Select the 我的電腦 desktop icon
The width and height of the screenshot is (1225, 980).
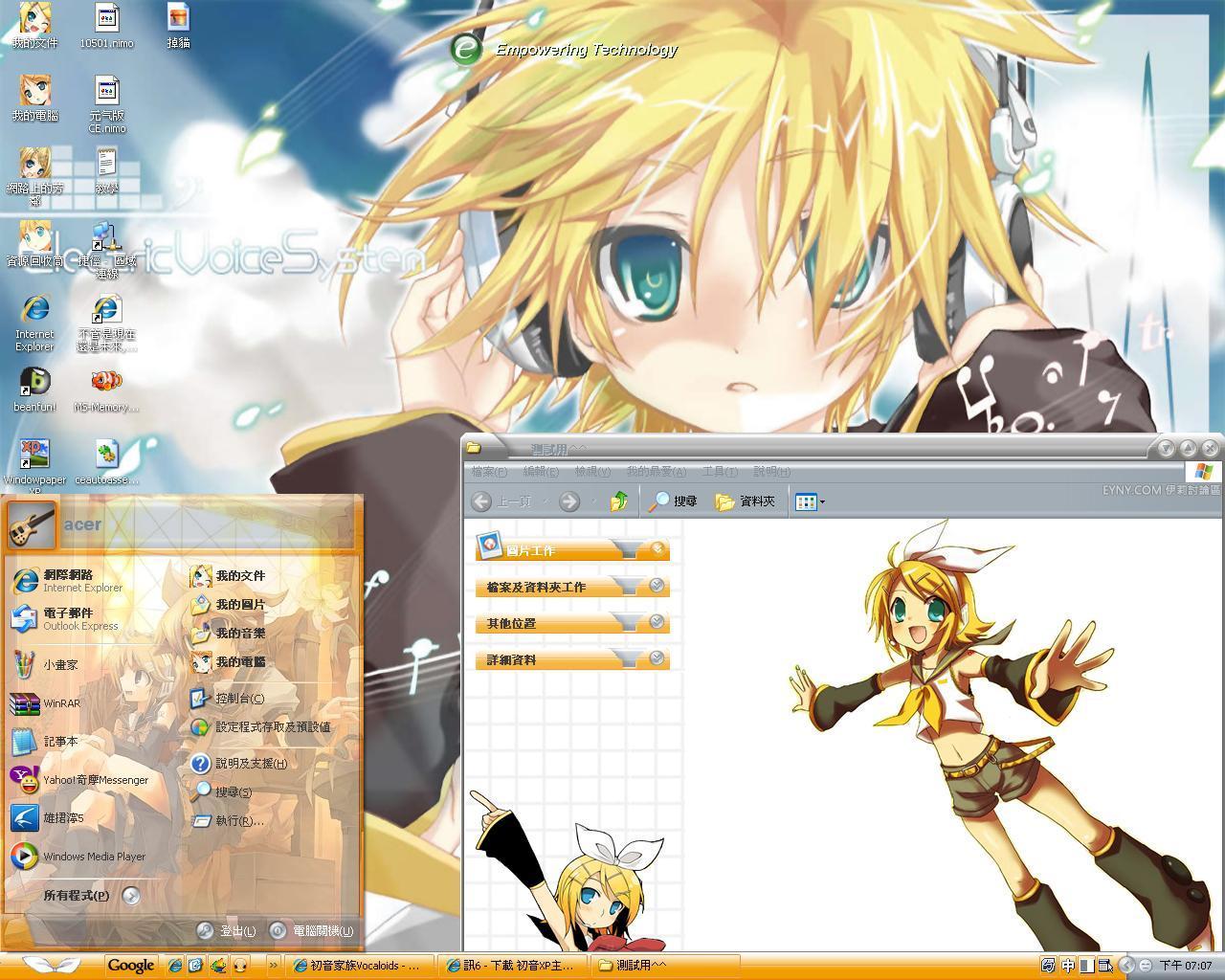point(34,99)
